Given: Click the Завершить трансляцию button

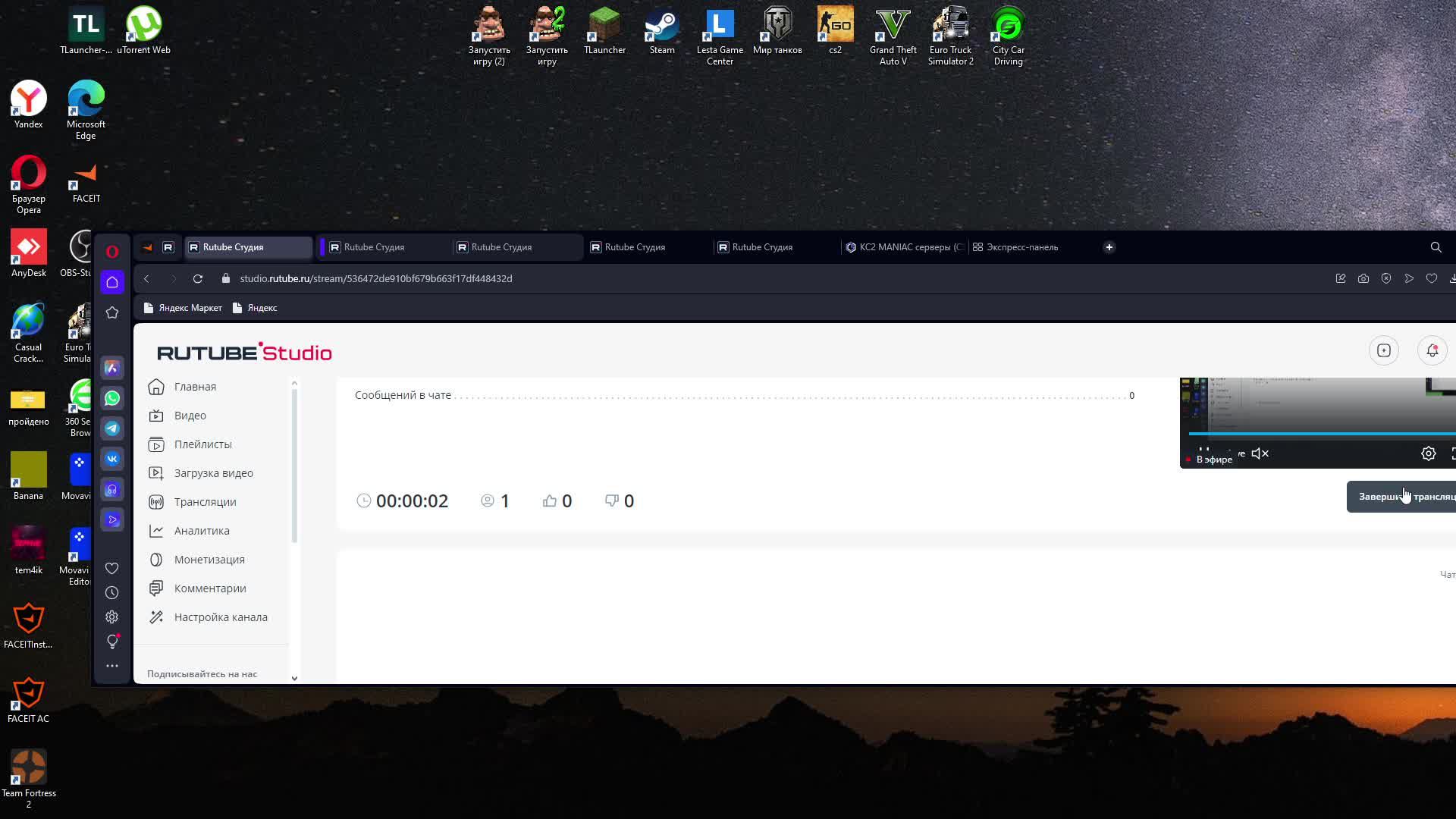Looking at the screenshot, I should tap(1401, 497).
